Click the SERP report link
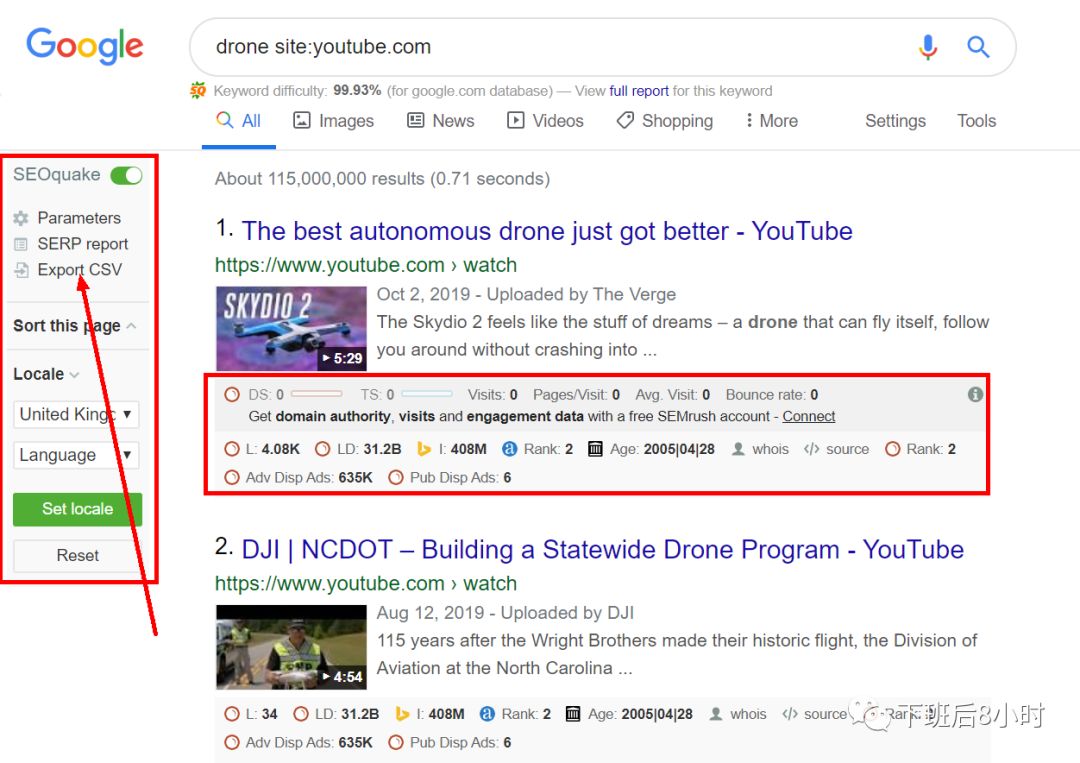Viewport: 1080px width, 763px height. pos(83,244)
